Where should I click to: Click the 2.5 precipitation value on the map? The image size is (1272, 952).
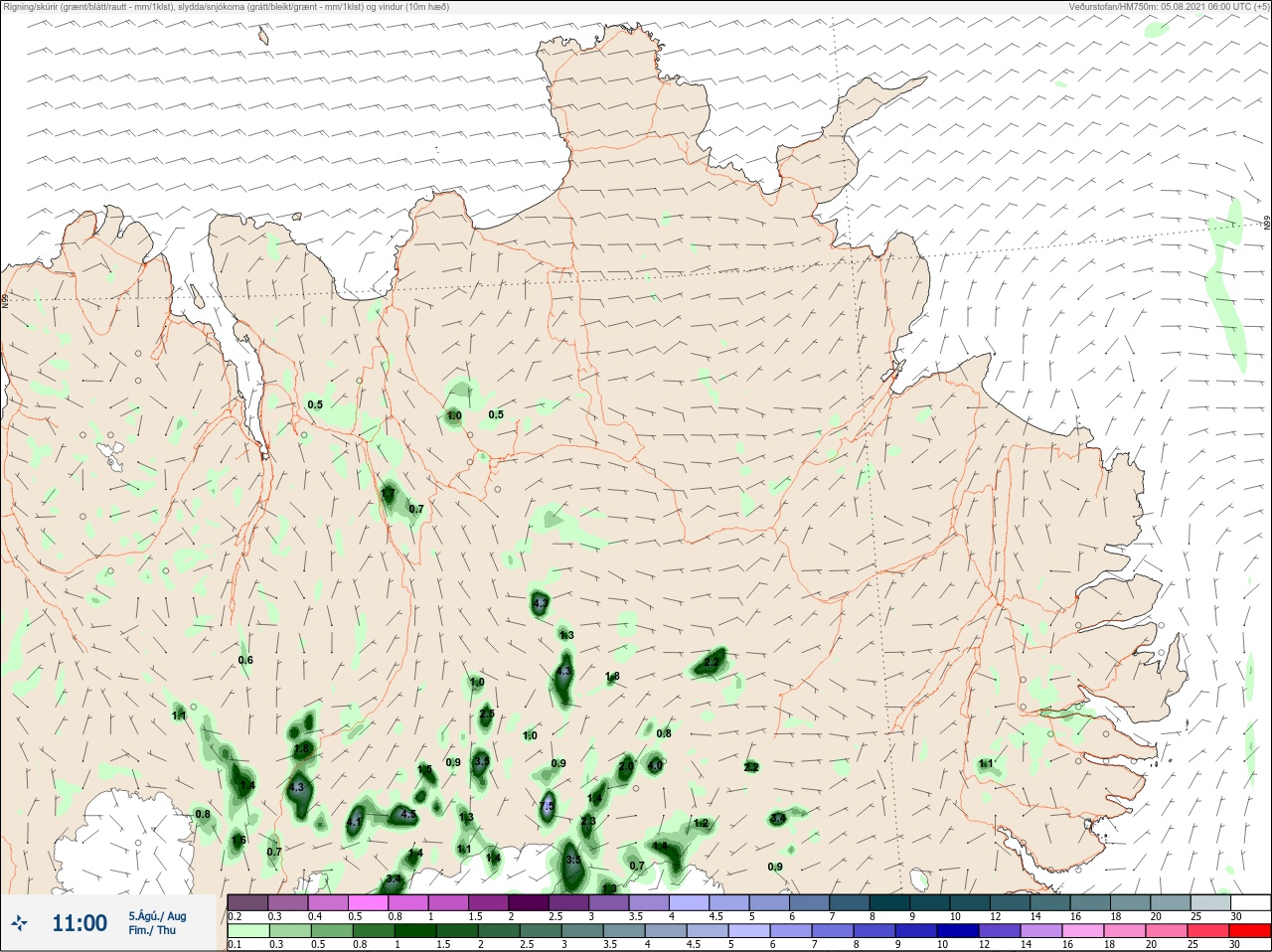pos(487,714)
